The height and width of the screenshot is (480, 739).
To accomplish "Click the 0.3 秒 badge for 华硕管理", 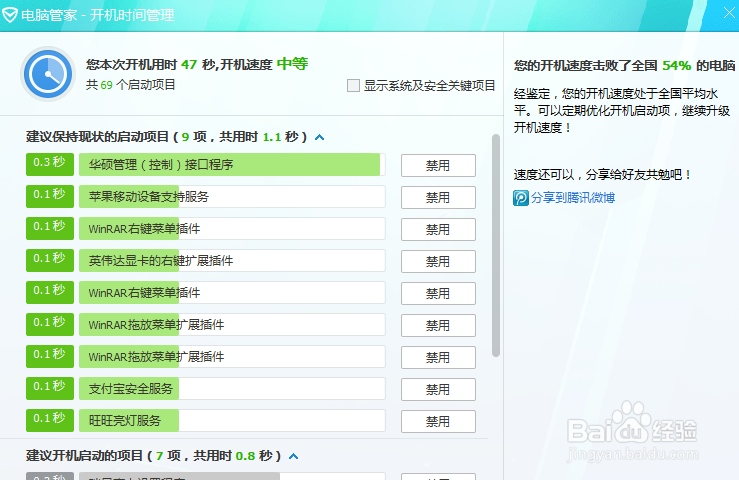I will click(50, 164).
